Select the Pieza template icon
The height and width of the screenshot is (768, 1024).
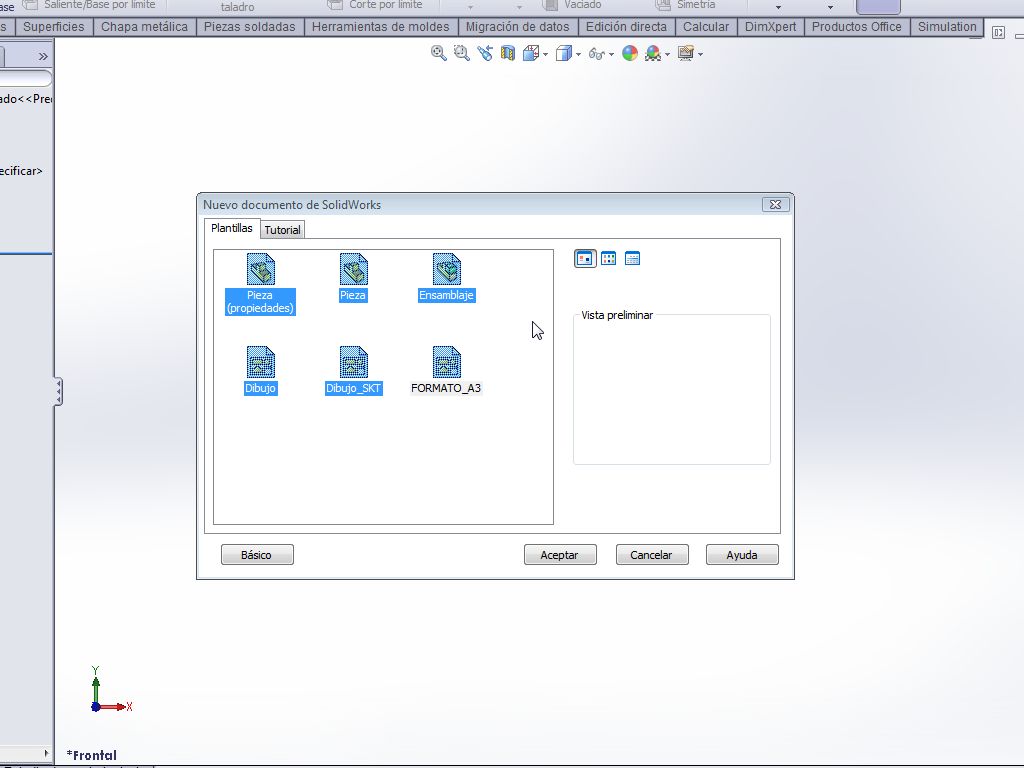(353, 269)
